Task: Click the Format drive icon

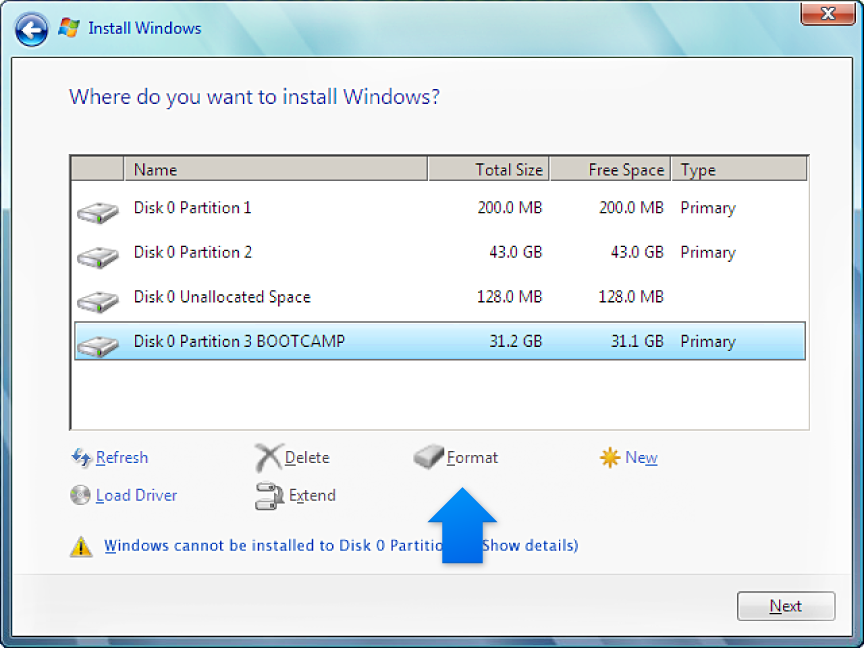Action: pyautogui.click(x=429, y=457)
